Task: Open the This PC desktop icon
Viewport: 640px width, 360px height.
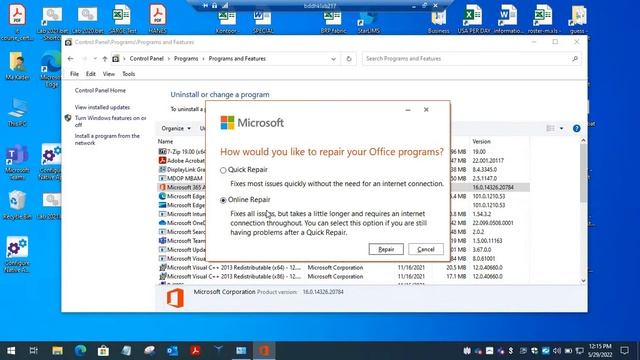Action: click(x=17, y=112)
